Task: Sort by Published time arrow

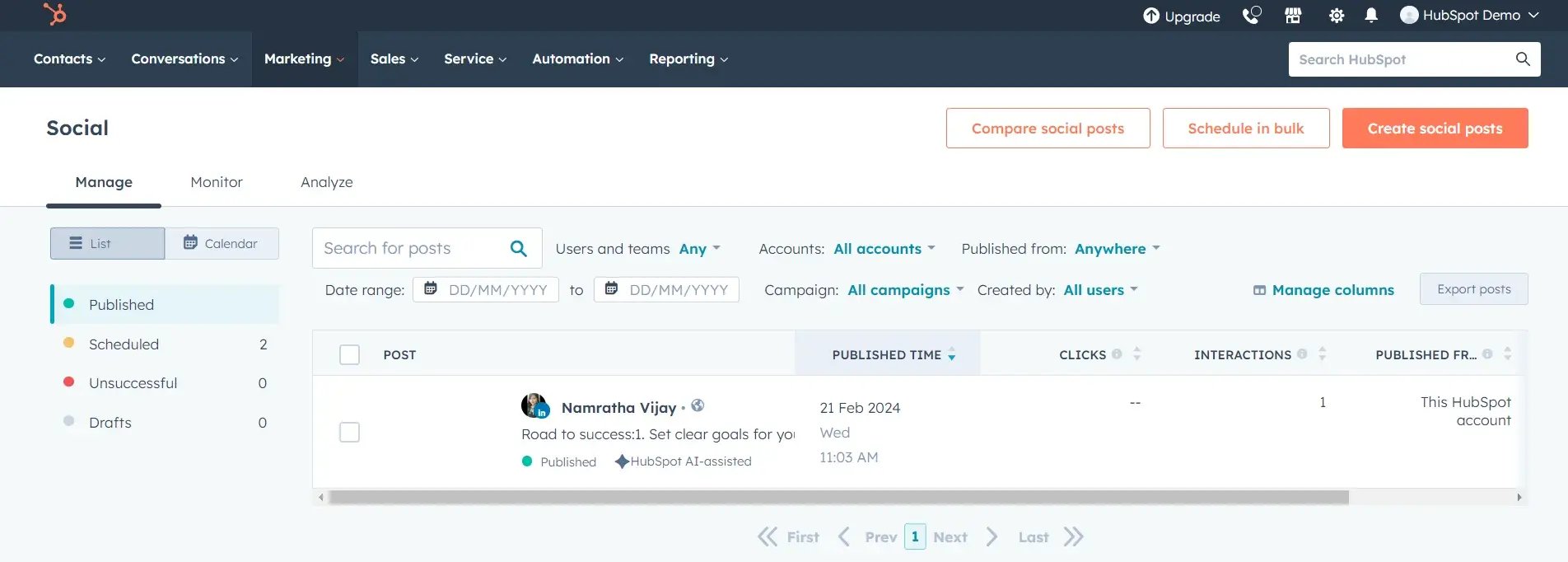Action: [x=952, y=354]
